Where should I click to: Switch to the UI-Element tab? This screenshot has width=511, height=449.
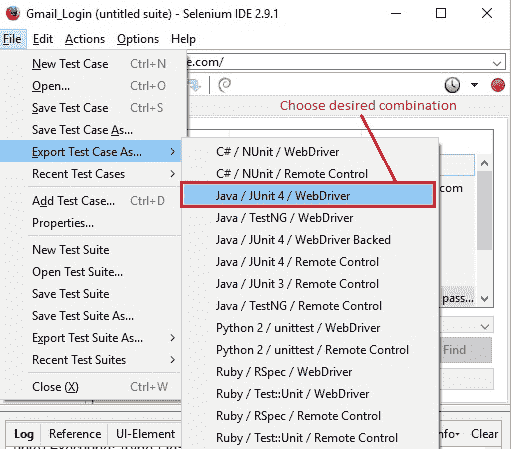tap(145, 434)
